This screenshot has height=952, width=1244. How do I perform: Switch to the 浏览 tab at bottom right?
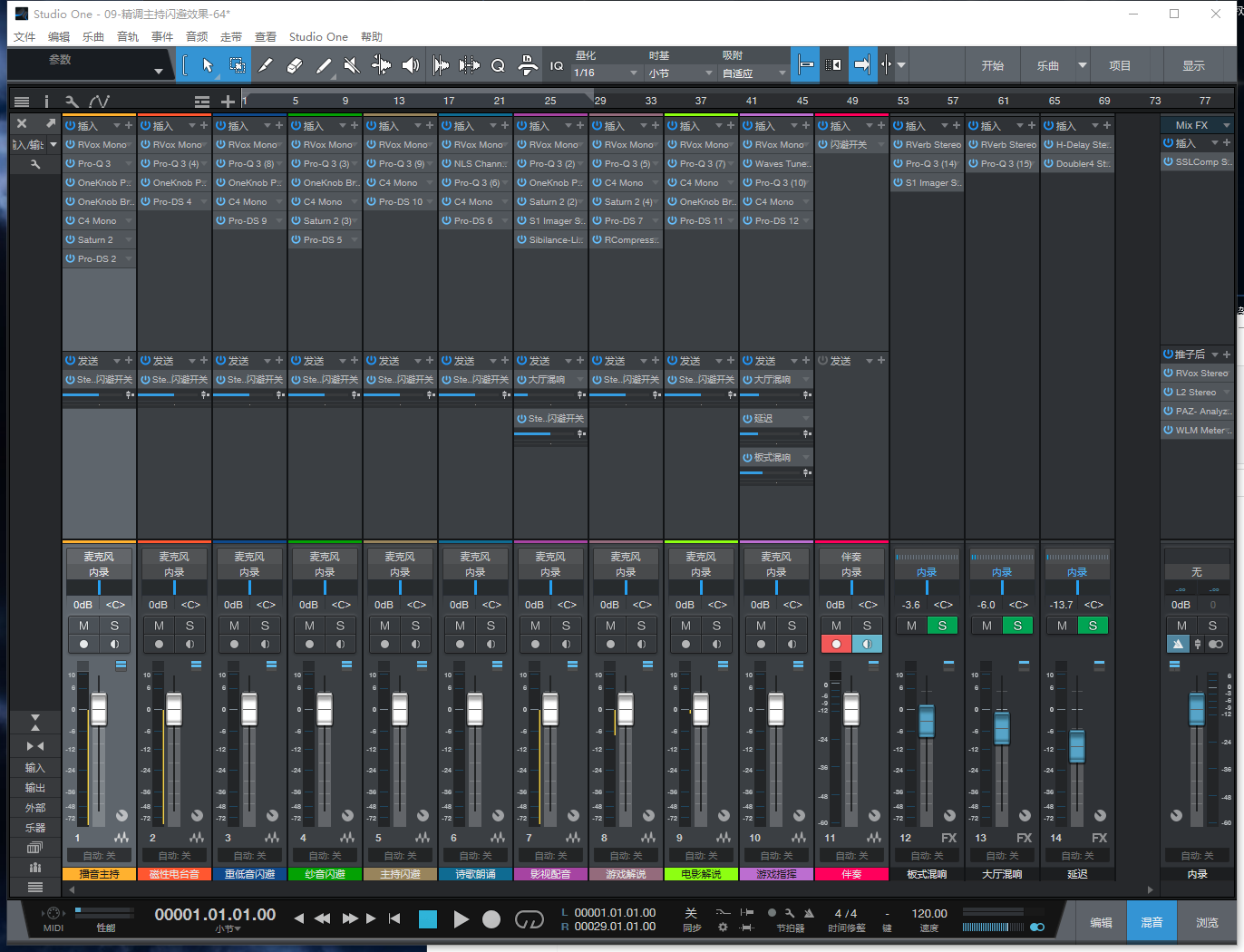pos(1209,921)
